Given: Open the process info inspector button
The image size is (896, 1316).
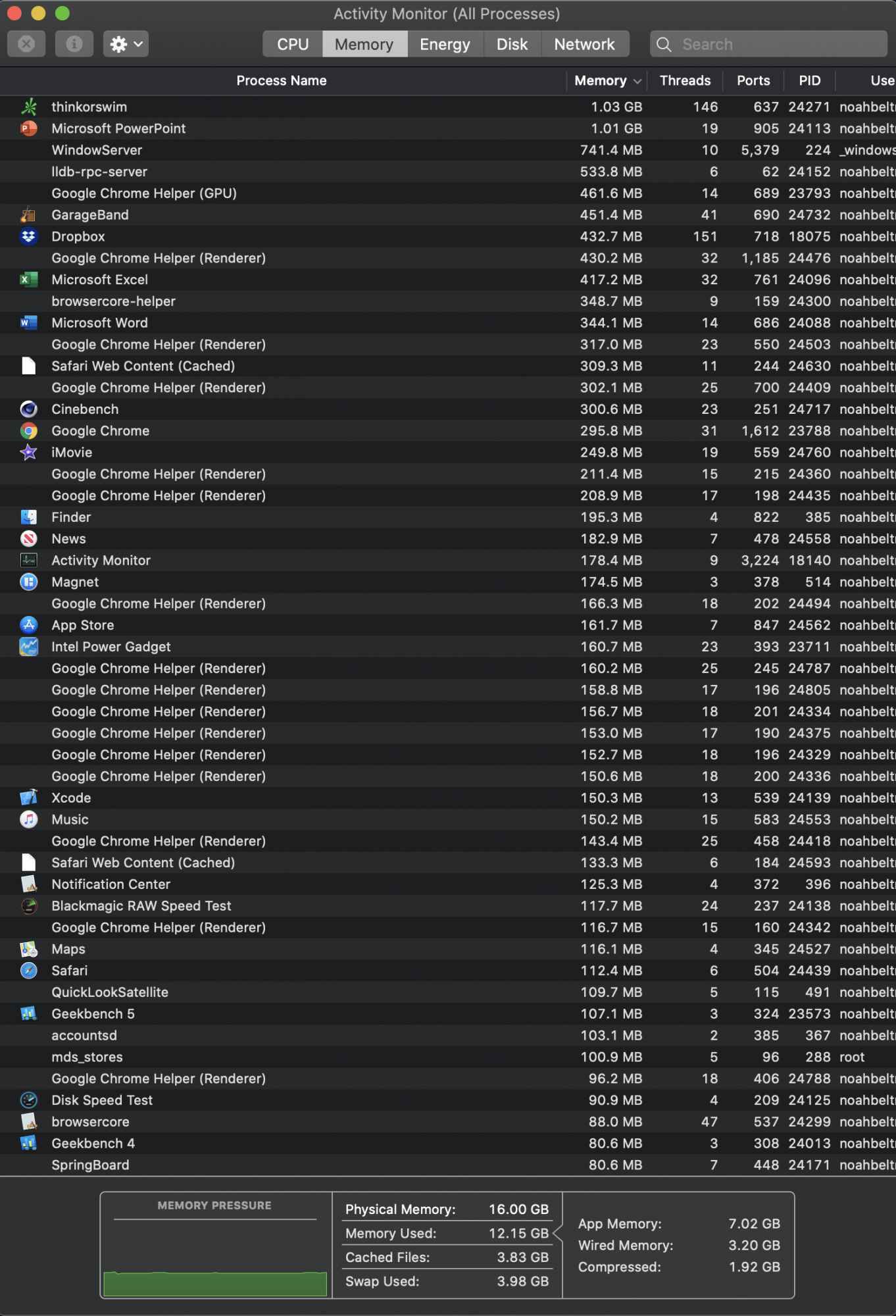Looking at the screenshot, I should pos(74,44).
